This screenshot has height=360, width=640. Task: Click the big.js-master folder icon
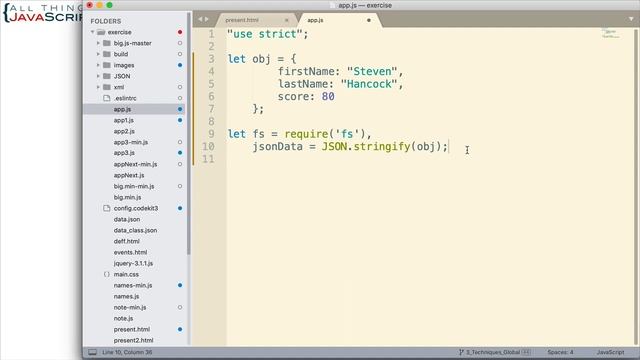coord(107,43)
